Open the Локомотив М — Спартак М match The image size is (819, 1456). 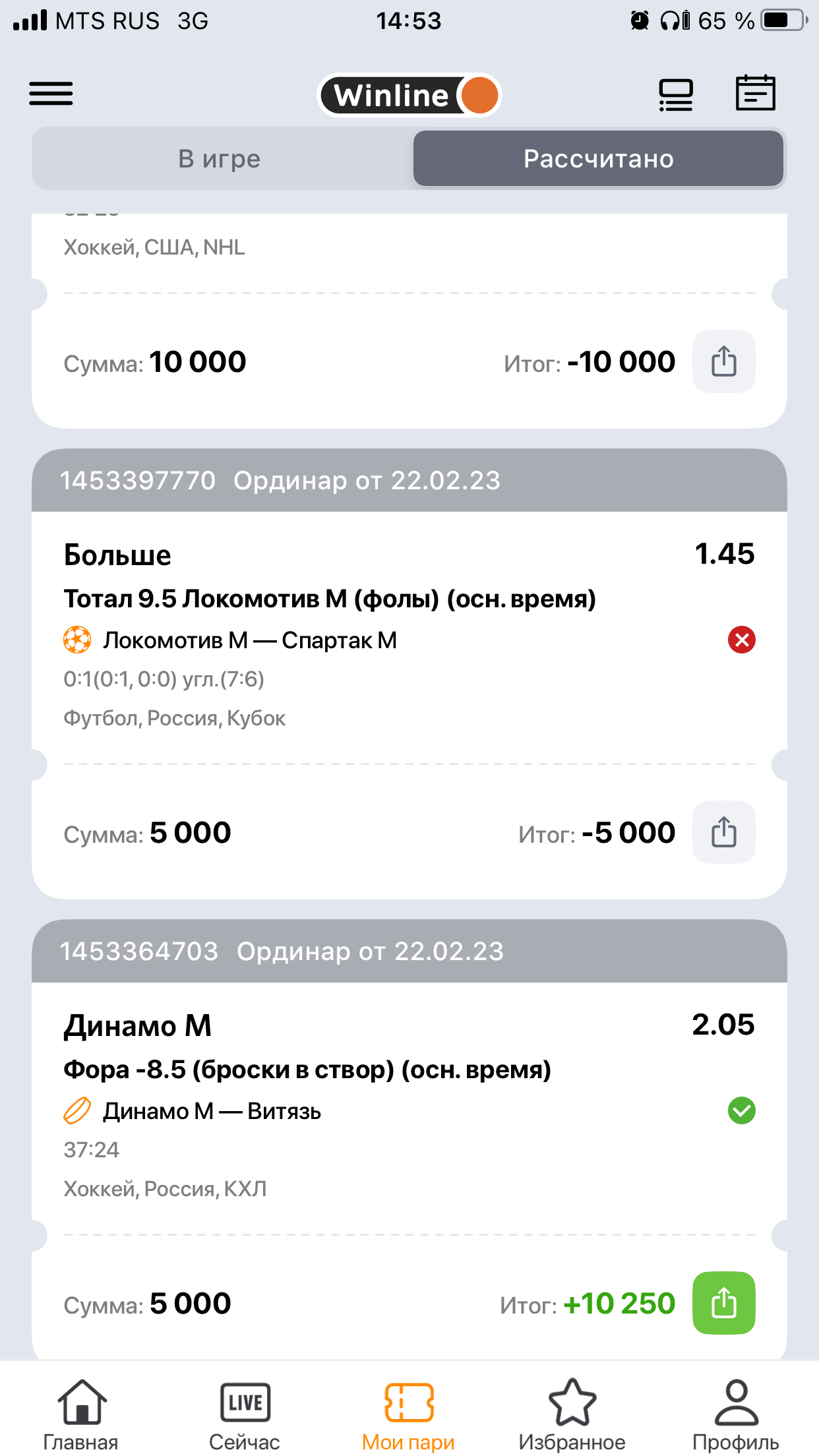[x=250, y=640]
